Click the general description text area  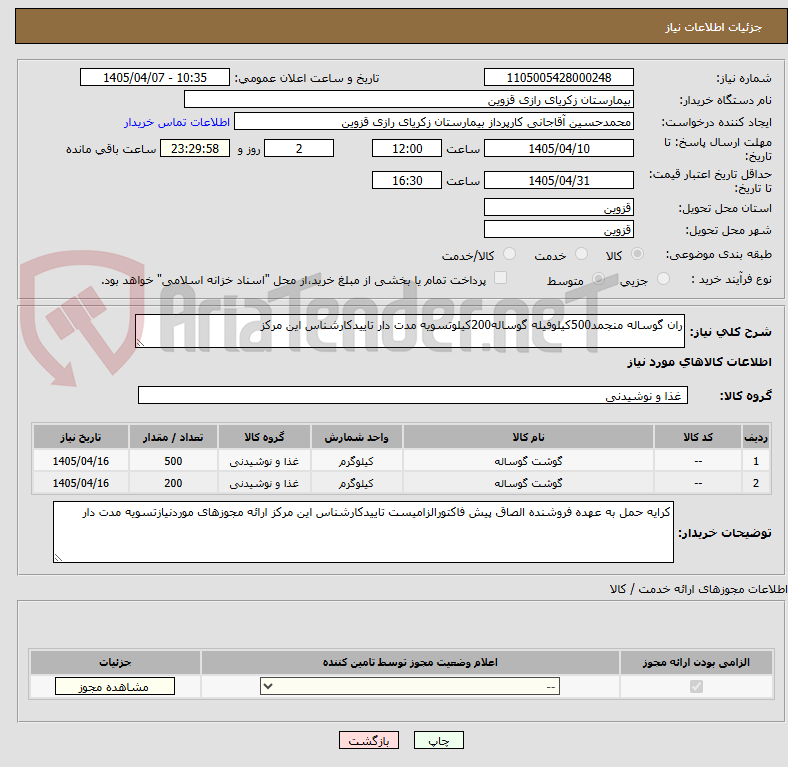410,331
